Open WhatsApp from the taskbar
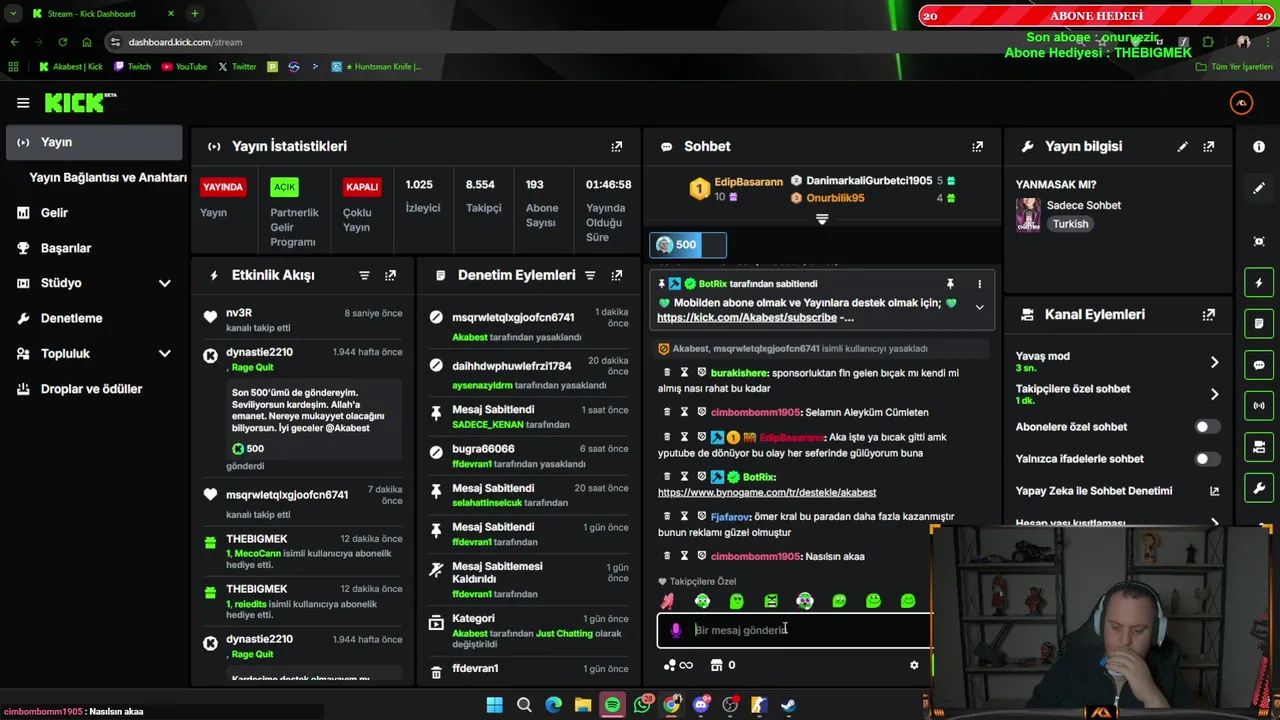The image size is (1280, 720). point(642,705)
